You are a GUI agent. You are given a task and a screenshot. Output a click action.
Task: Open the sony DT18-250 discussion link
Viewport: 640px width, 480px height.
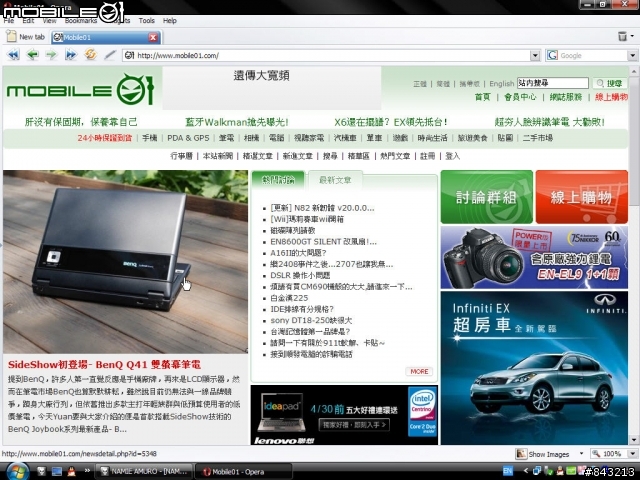click(x=311, y=320)
